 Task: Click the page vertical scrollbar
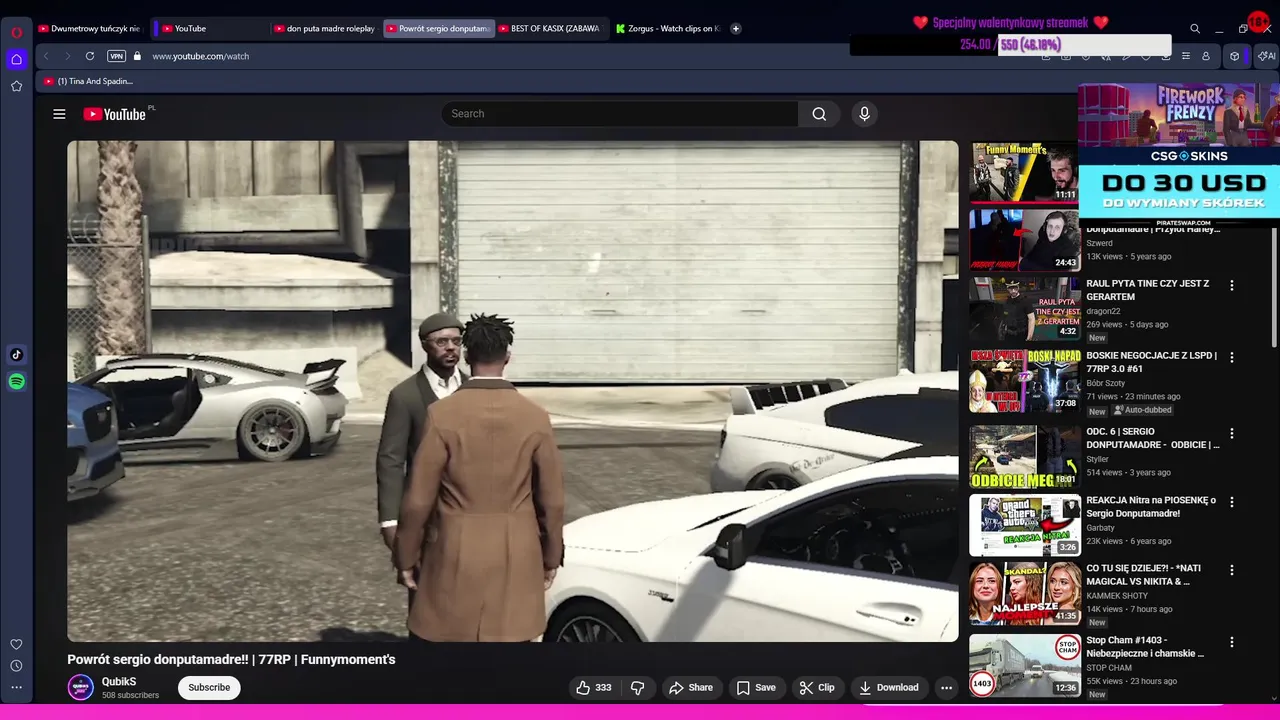point(1274,285)
